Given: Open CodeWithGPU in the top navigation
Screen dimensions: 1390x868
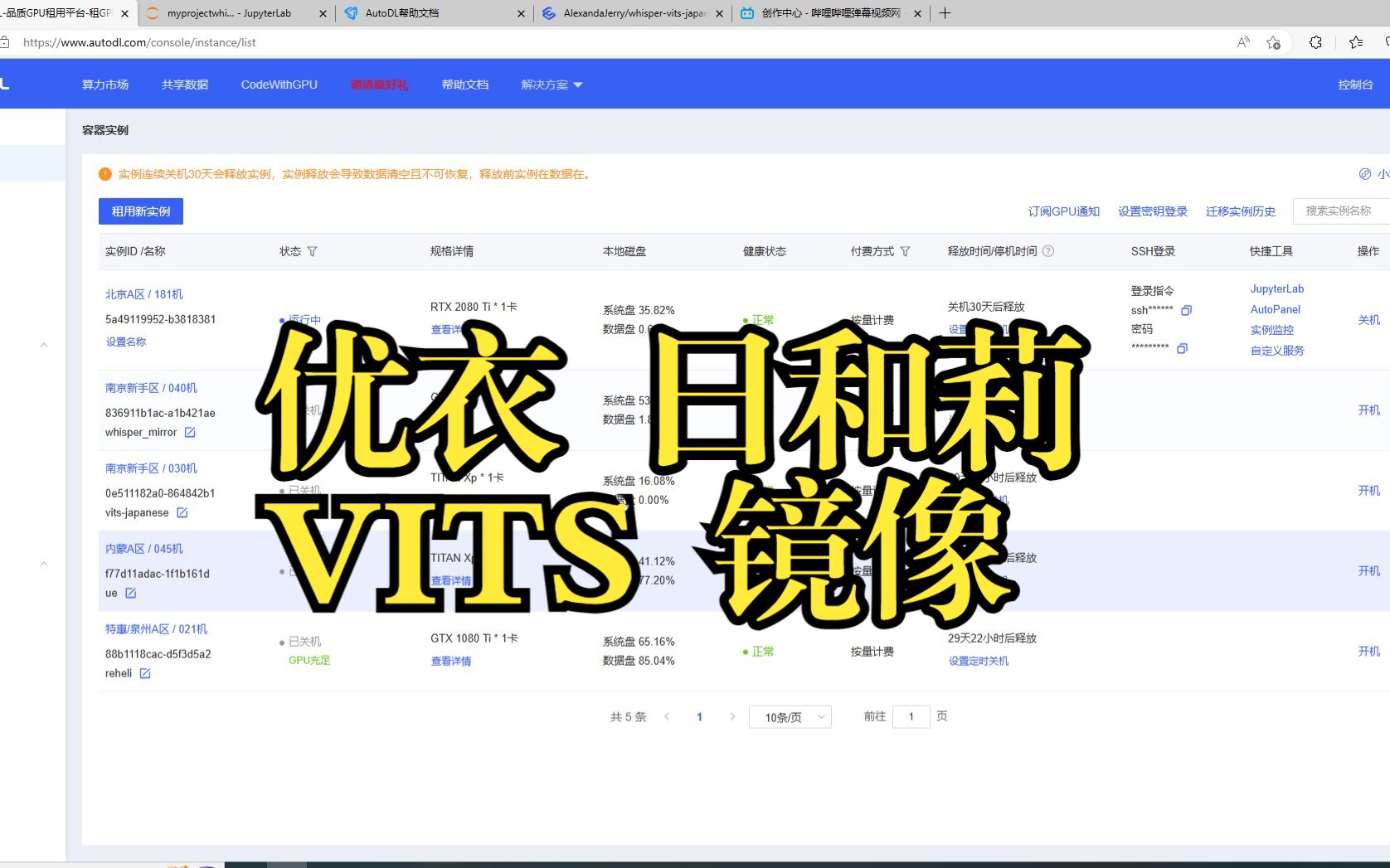Looking at the screenshot, I should tap(279, 85).
